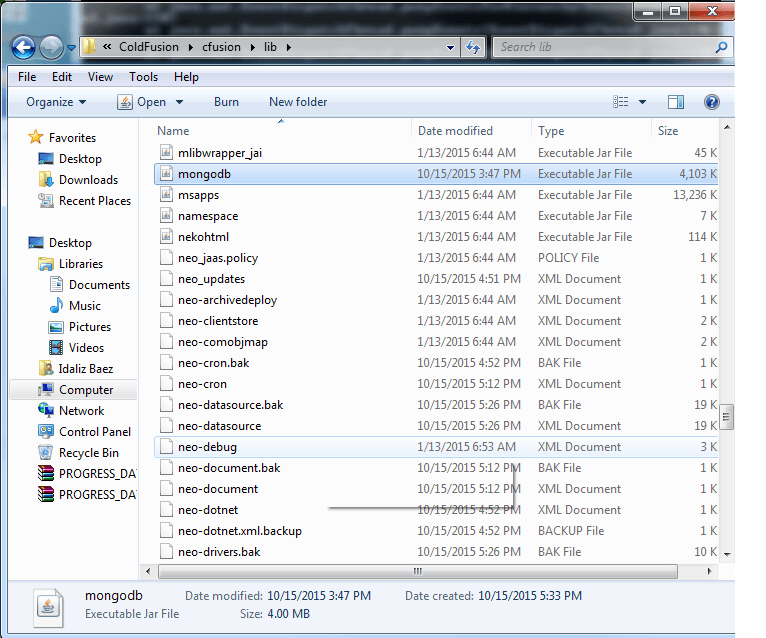Click the Back navigation arrow button

pyautogui.click(x=23, y=47)
